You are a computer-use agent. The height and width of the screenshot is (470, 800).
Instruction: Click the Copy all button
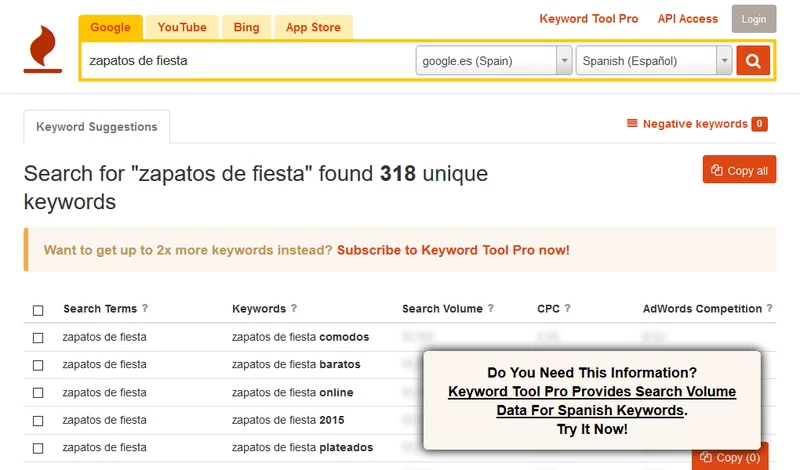pos(739,169)
